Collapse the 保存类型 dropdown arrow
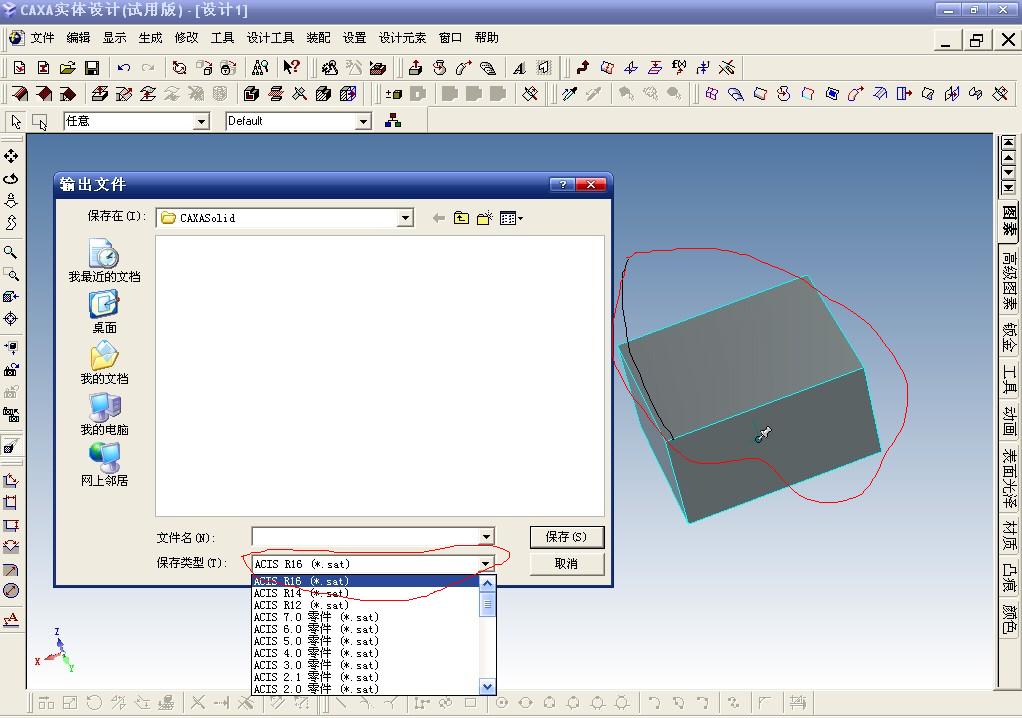 (x=486, y=564)
